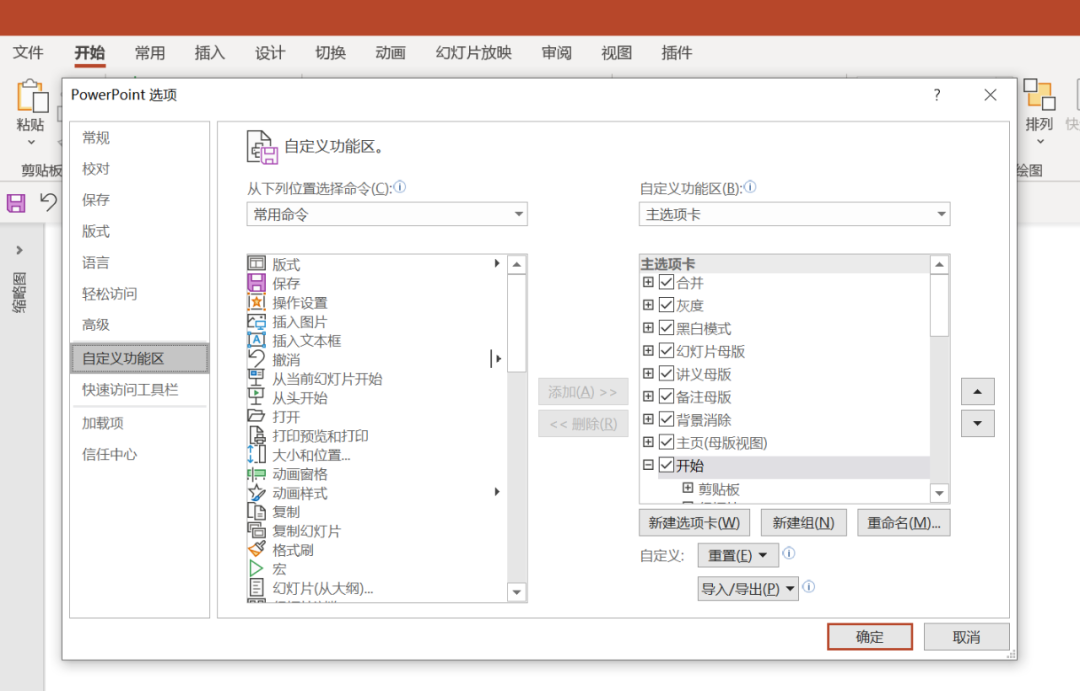Screen dimensions: 1080x691
Task: Select the 复制幻灯片 icon
Action: click(256, 530)
